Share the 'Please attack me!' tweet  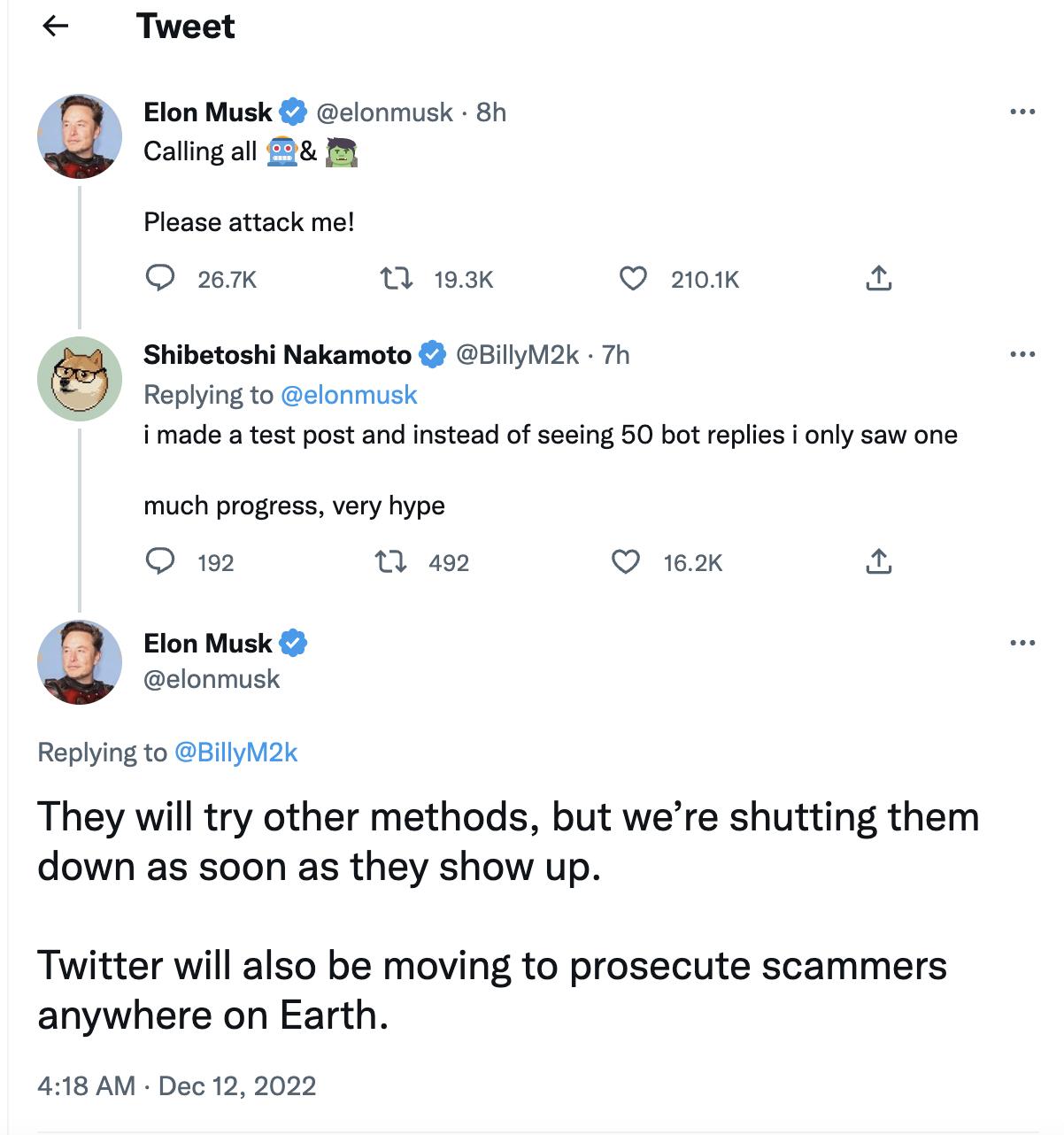(x=878, y=279)
